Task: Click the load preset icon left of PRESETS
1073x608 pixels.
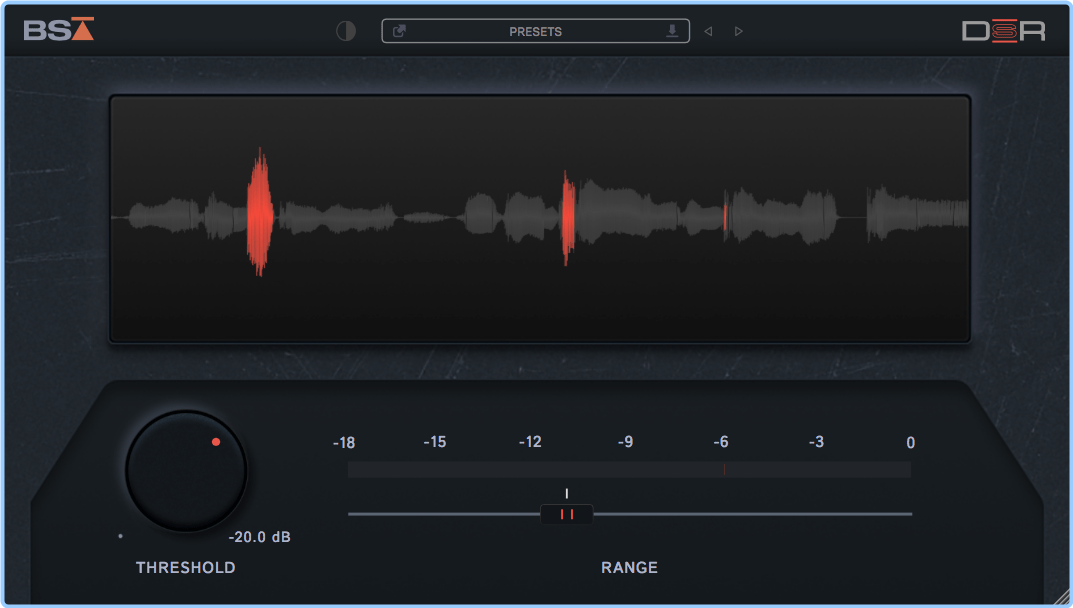Action: coord(399,31)
